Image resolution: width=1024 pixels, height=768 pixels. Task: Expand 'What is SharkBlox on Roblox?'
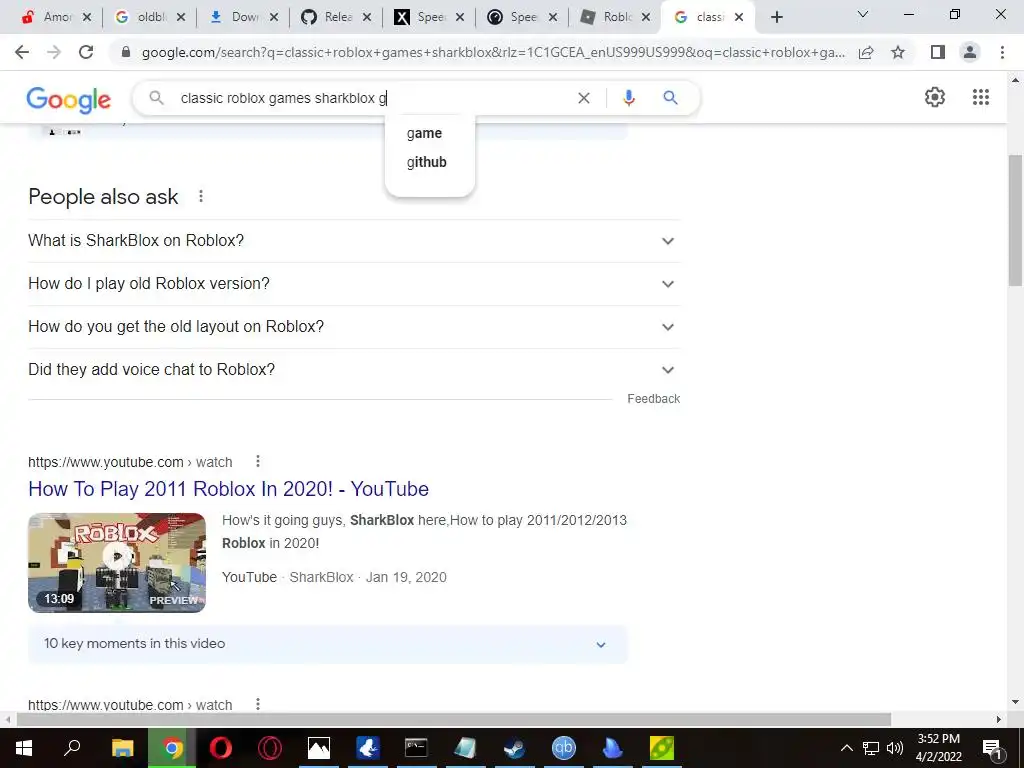tap(354, 241)
